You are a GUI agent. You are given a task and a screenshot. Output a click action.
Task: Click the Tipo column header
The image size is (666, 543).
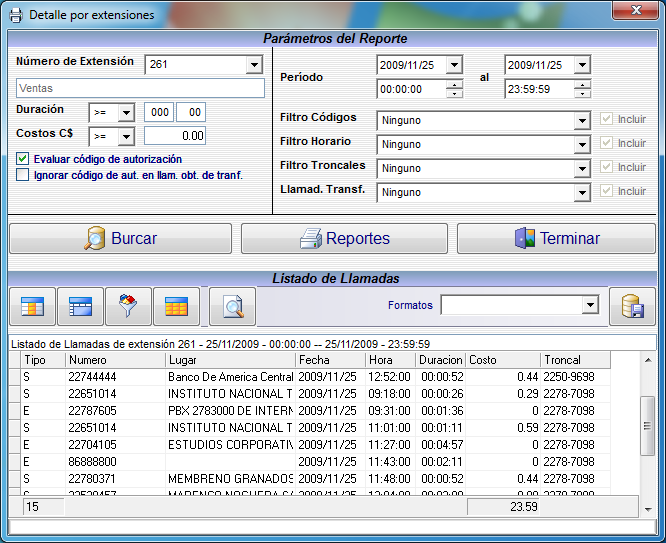point(43,360)
